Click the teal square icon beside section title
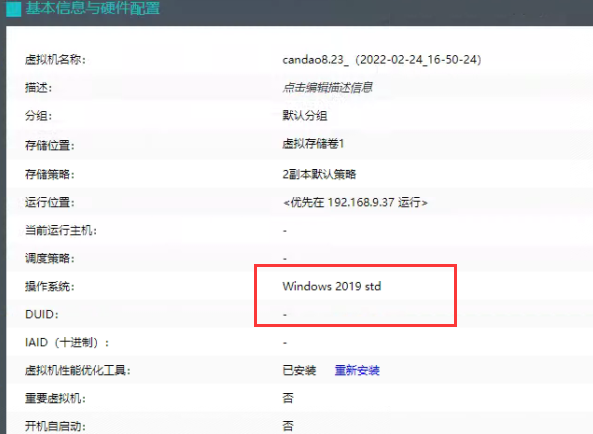 tap(14, 9)
